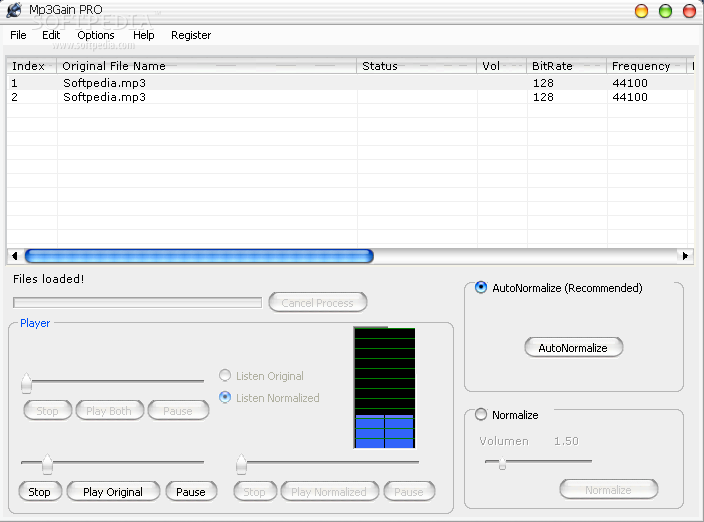This screenshot has height=522, width=704.
Task: Click the blue horizontal scrollbar thumb
Action: 199,256
